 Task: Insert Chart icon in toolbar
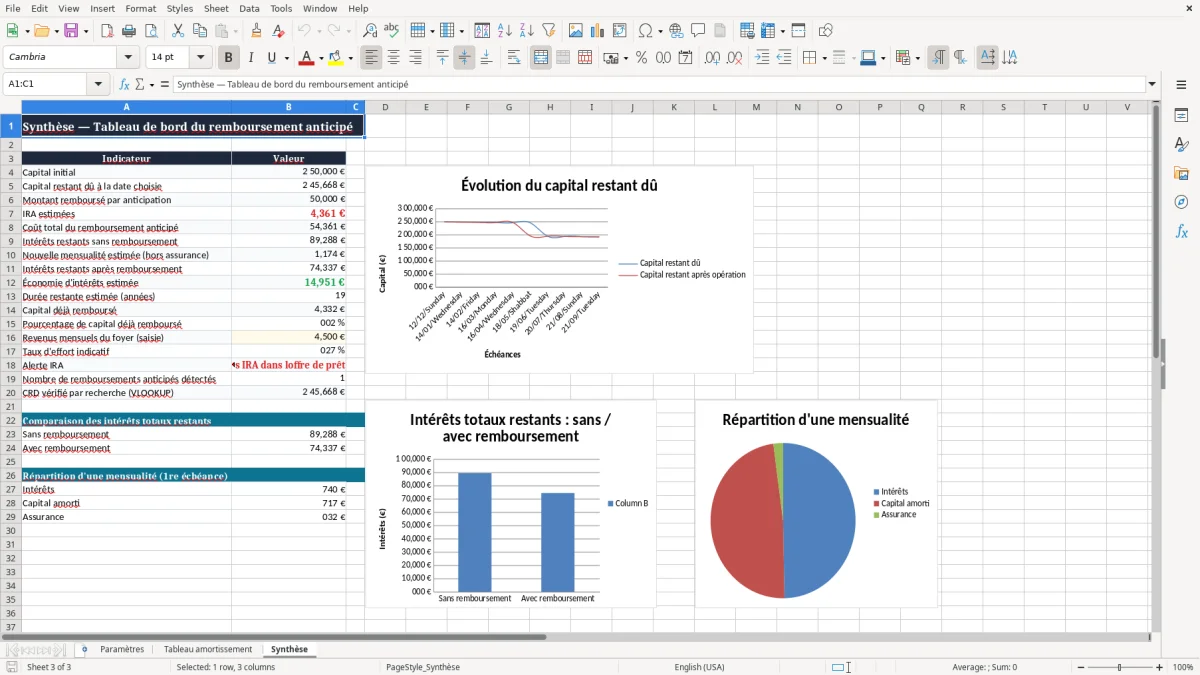pos(598,30)
